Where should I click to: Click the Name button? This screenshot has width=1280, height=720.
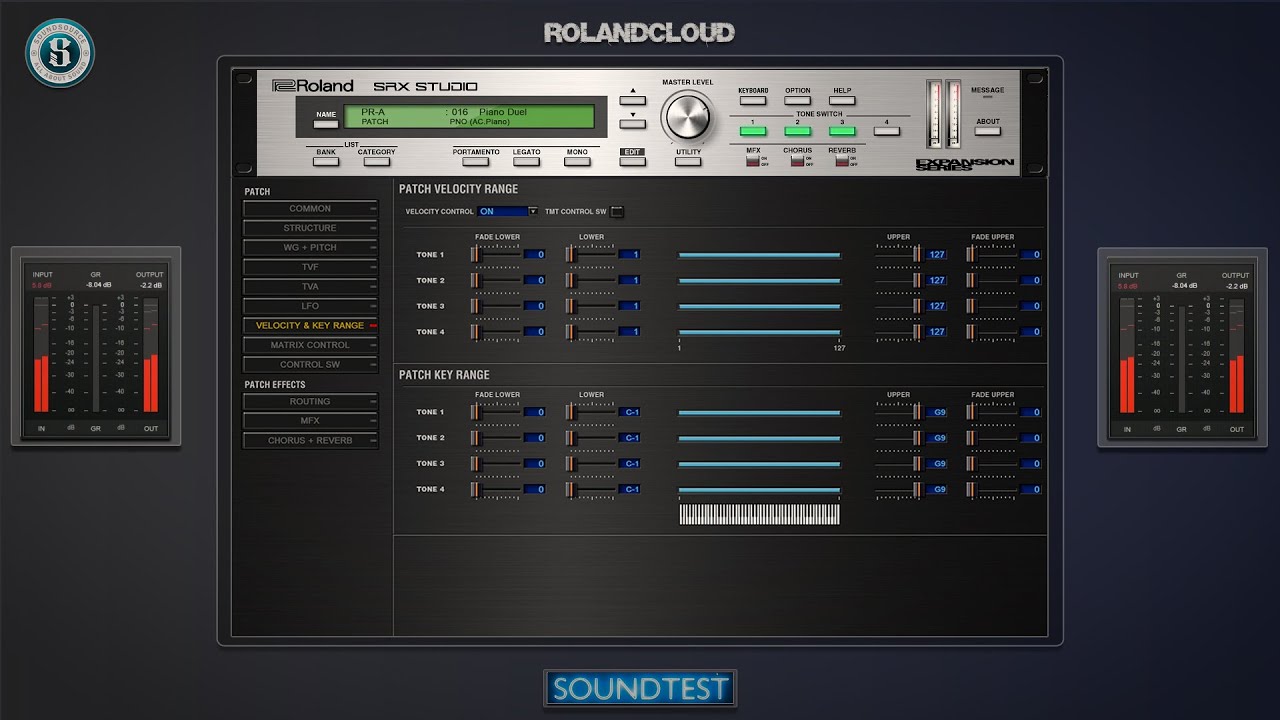tap(326, 124)
